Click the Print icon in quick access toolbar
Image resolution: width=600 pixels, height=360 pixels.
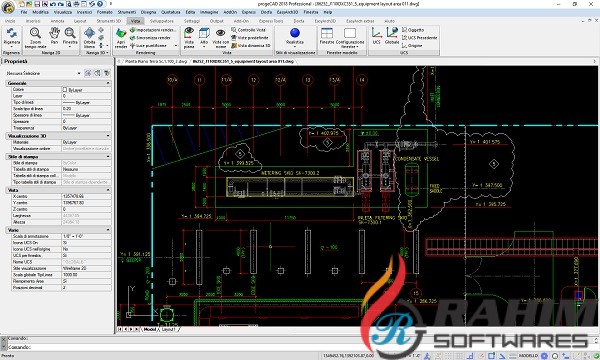pyautogui.click(x=77, y=4)
